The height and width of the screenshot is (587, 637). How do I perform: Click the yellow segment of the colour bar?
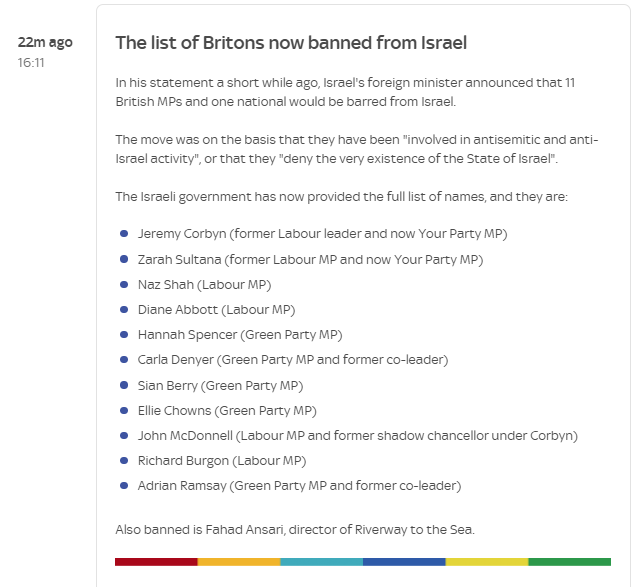pyautogui.click(x=487, y=562)
